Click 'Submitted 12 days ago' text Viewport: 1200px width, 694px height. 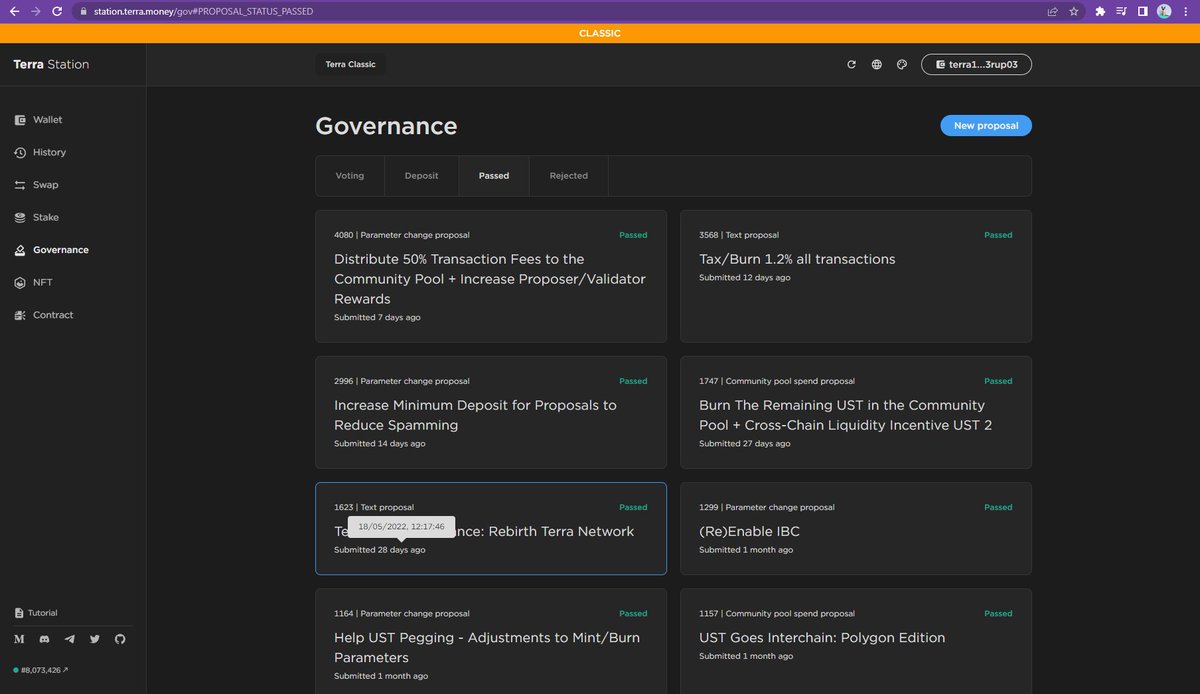pos(744,278)
